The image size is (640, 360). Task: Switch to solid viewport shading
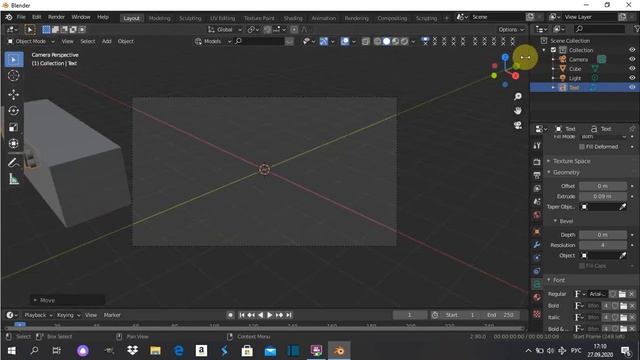pos(386,41)
